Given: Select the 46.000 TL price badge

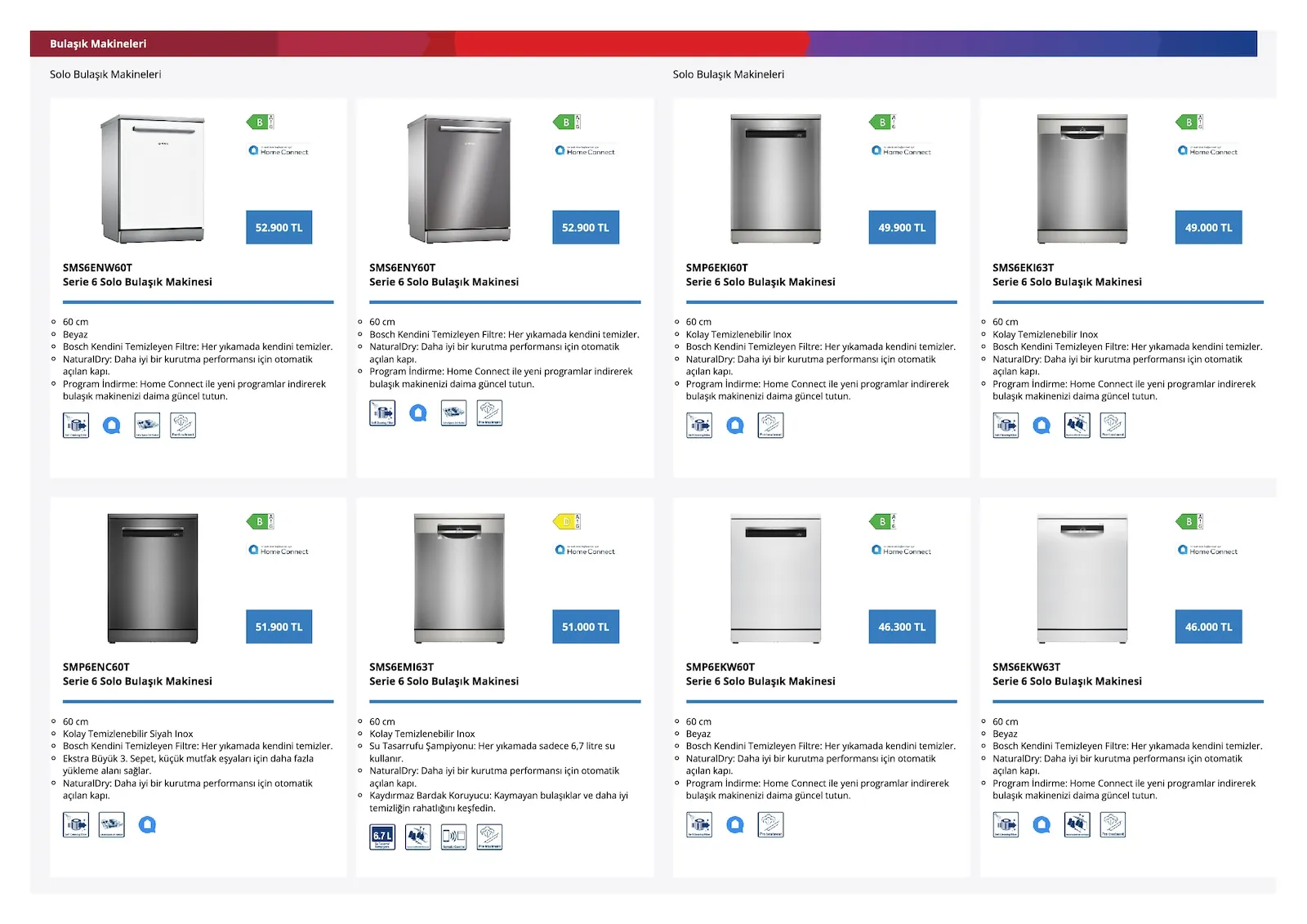Looking at the screenshot, I should pyautogui.click(x=1208, y=627).
